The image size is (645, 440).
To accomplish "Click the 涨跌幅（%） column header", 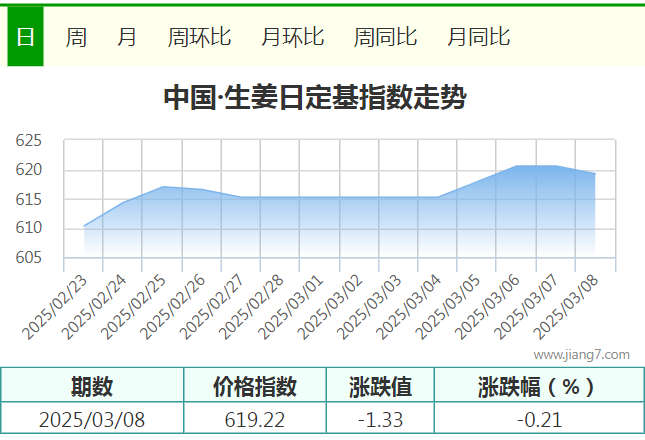I will point(537,386).
